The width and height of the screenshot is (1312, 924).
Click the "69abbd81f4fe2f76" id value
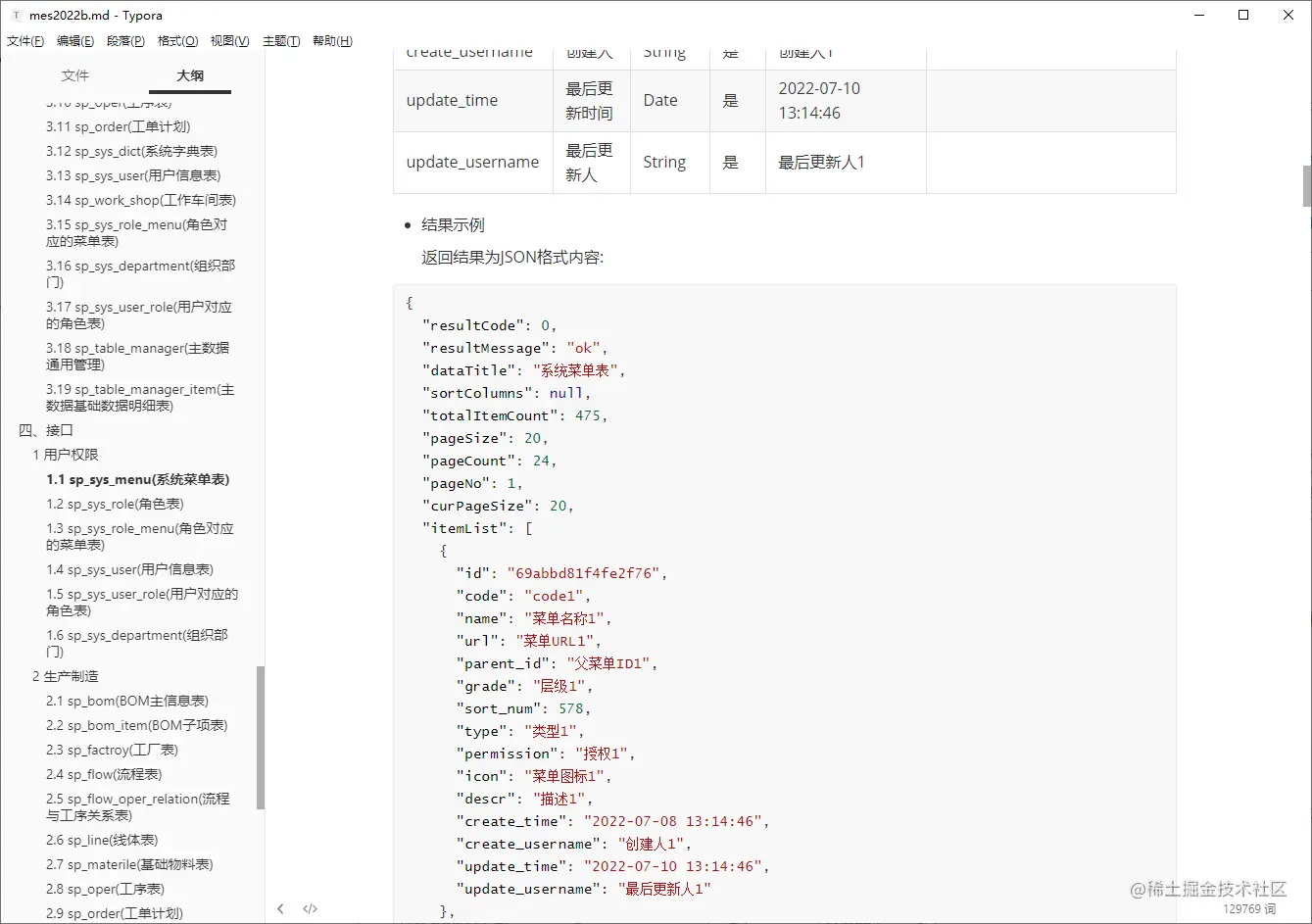click(x=588, y=573)
